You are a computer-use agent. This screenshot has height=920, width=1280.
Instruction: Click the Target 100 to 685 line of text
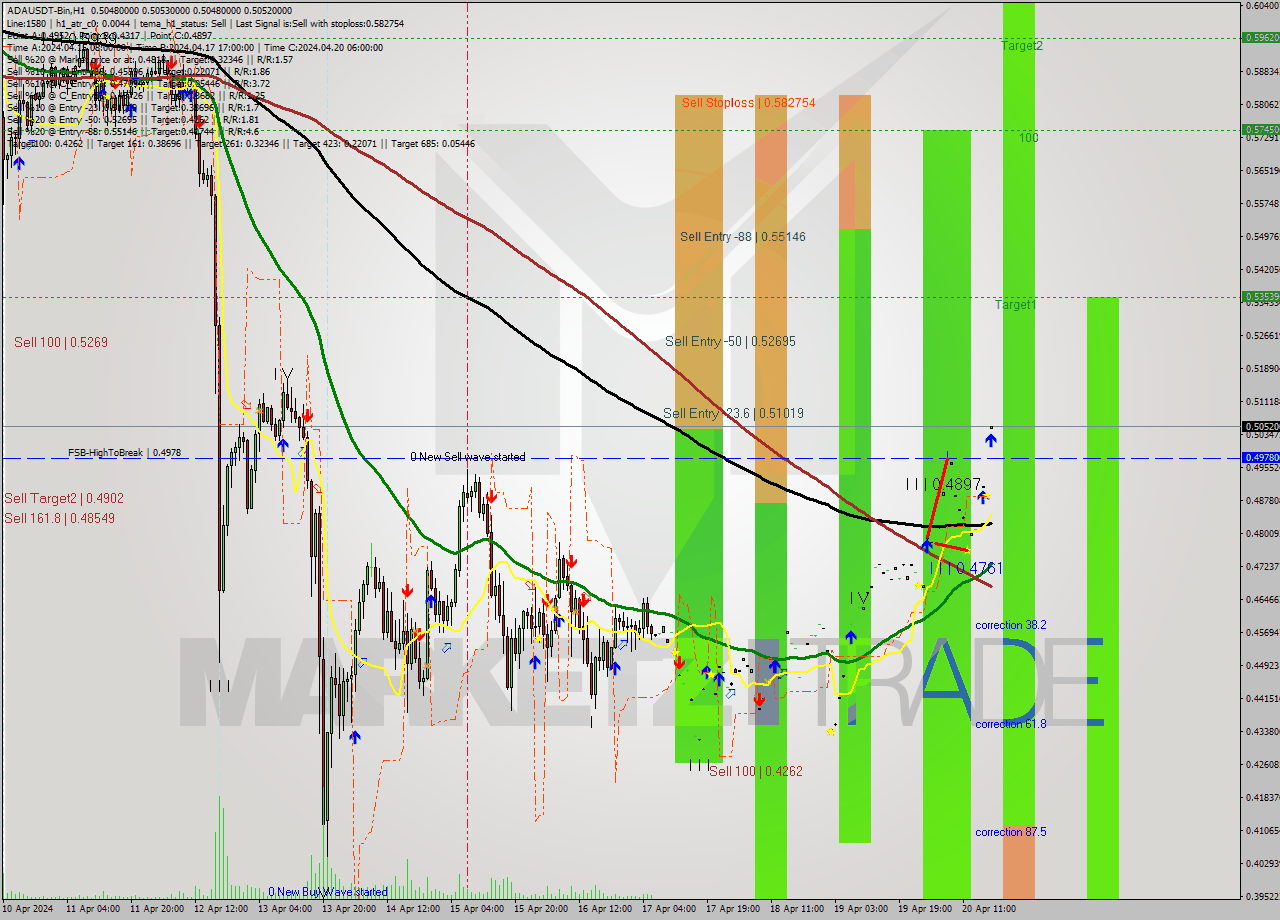coord(241,144)
